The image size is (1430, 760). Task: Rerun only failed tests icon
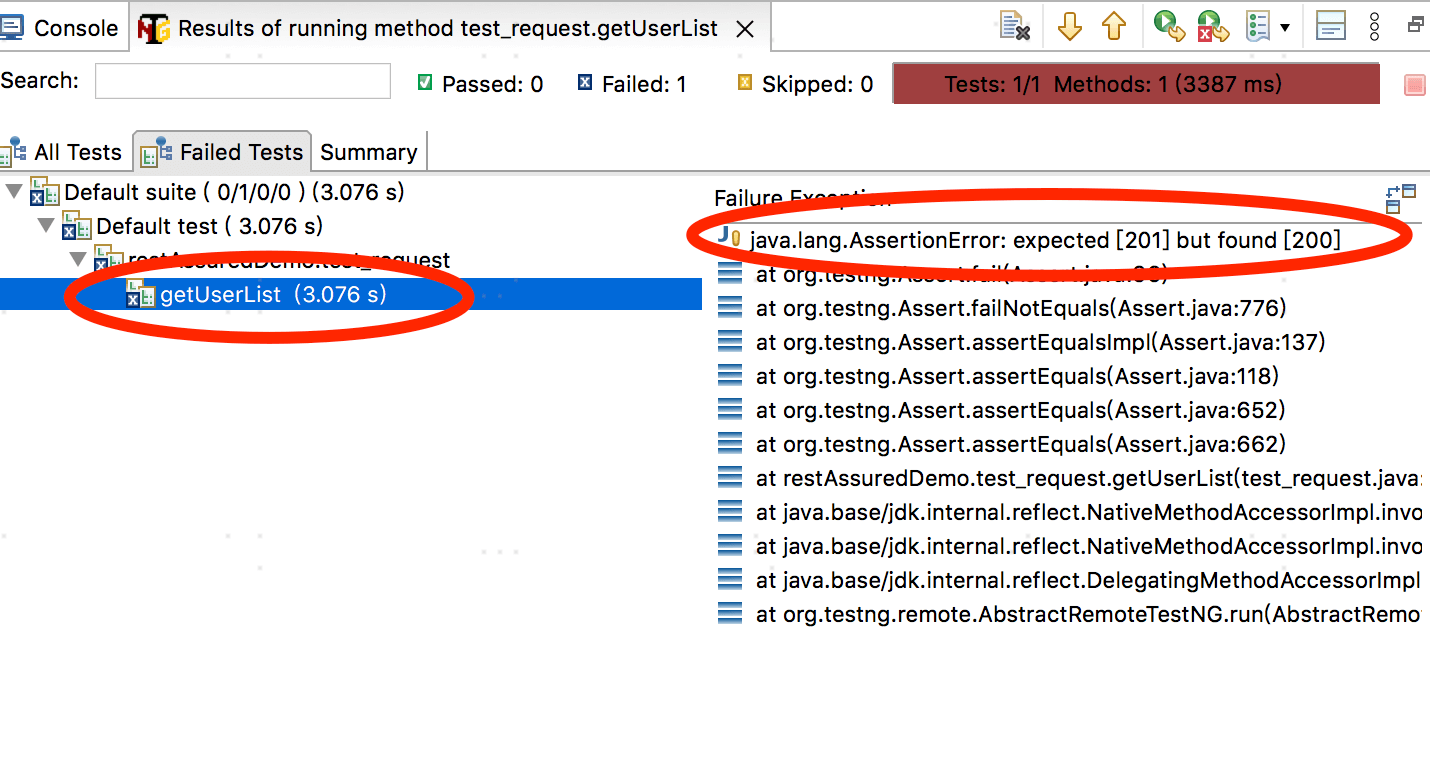tap(1213, 26)
